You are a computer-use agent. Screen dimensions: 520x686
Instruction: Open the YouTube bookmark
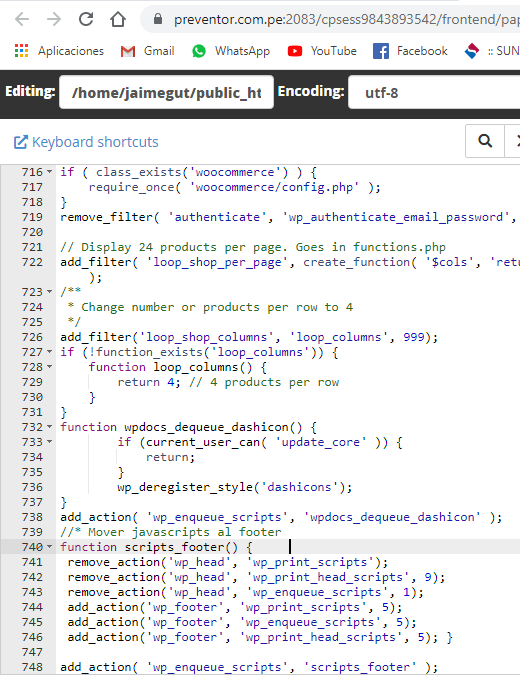pyautogui.click(x=322, y=51)
